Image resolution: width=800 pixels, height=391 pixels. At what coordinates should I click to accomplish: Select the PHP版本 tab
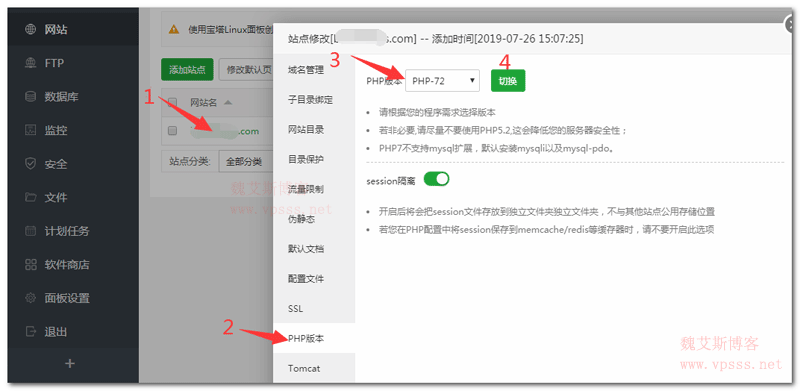coord(314,338)
